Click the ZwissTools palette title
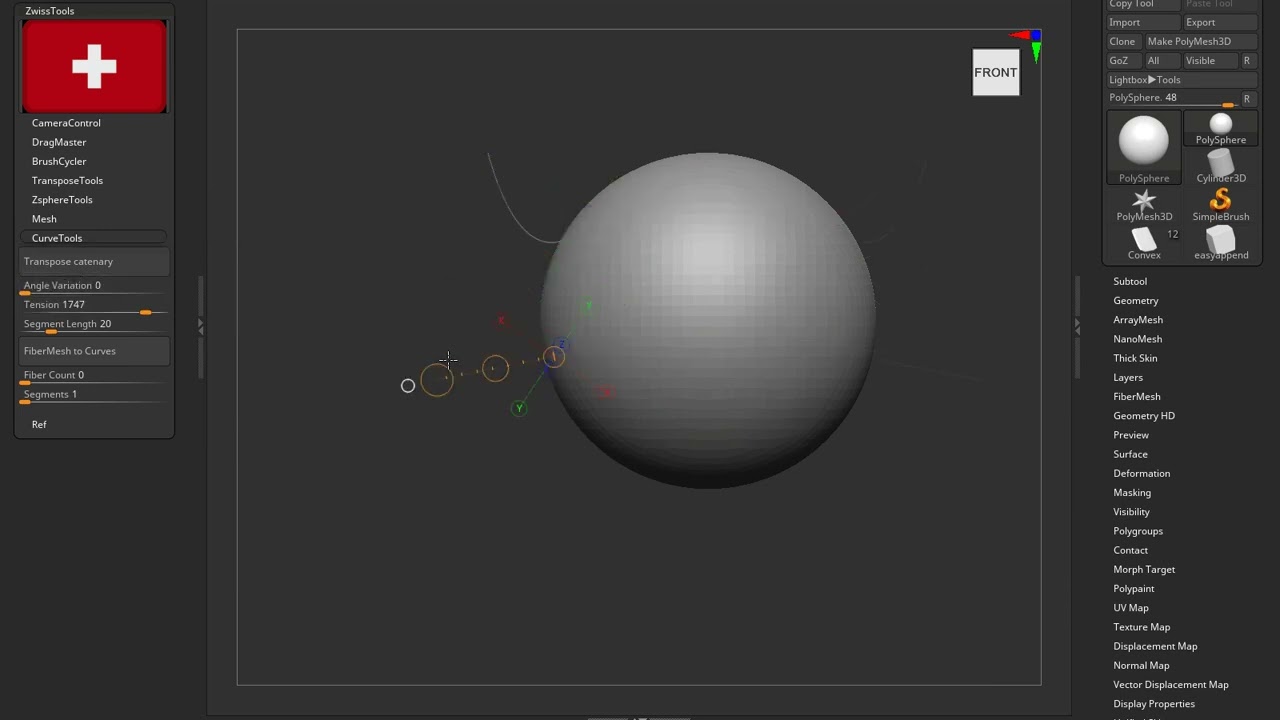 [50, 11]
